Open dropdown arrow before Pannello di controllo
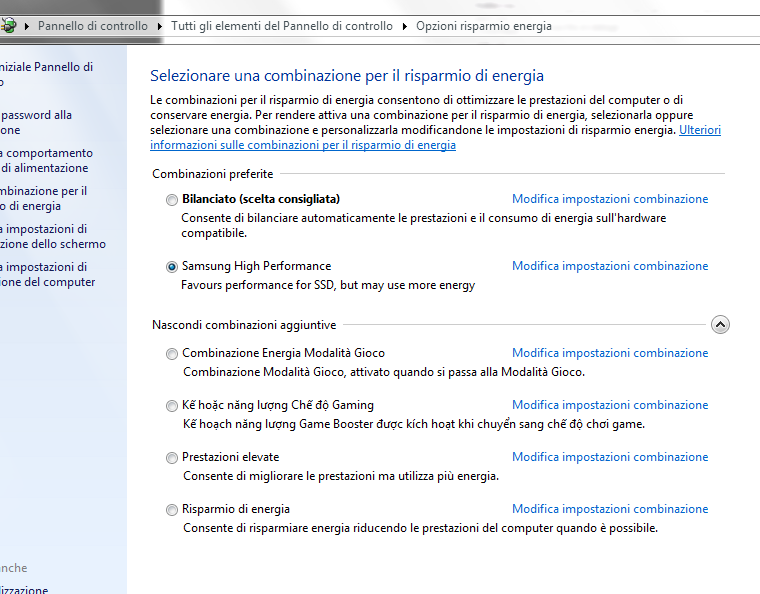The width and height of the screenshot is (760, 594). click(x=27, y=26)
